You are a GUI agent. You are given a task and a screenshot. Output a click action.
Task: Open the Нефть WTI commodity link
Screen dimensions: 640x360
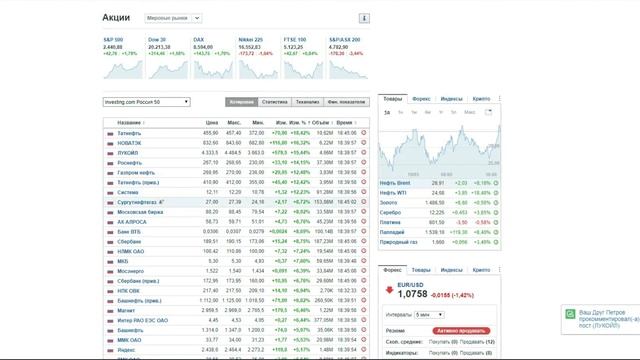coord(393,193)
